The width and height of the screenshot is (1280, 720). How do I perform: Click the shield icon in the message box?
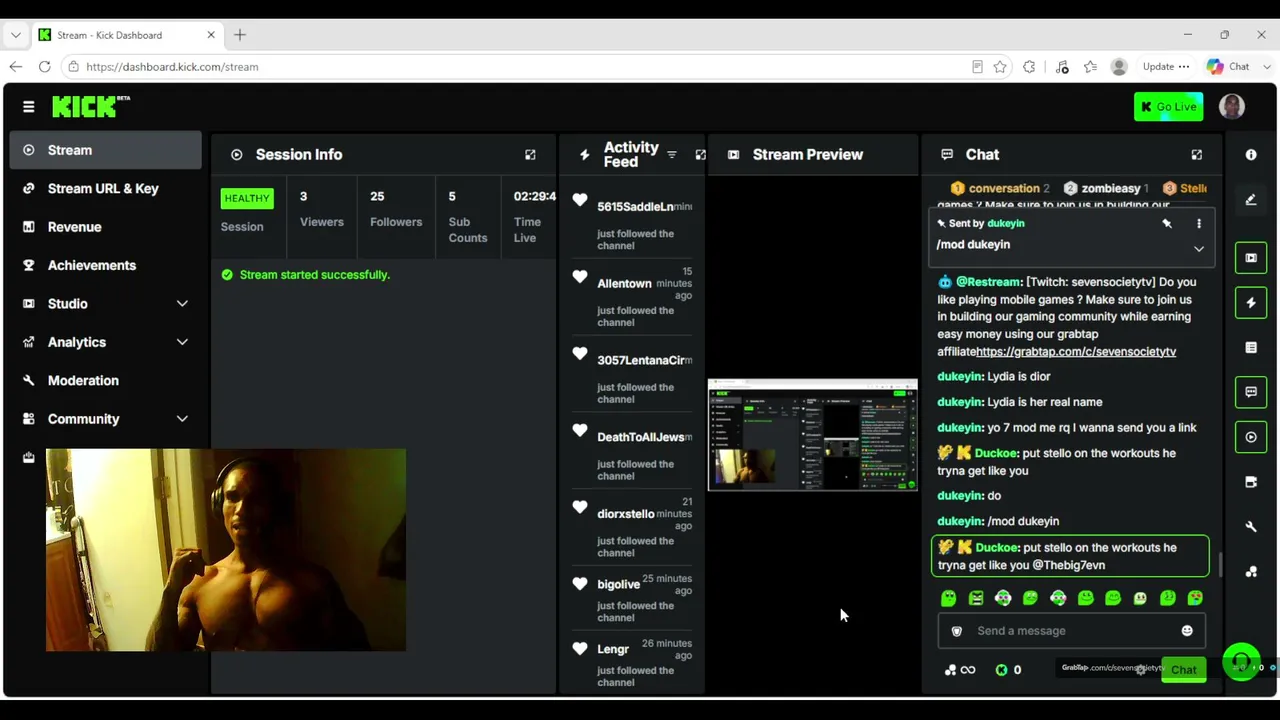956,631
